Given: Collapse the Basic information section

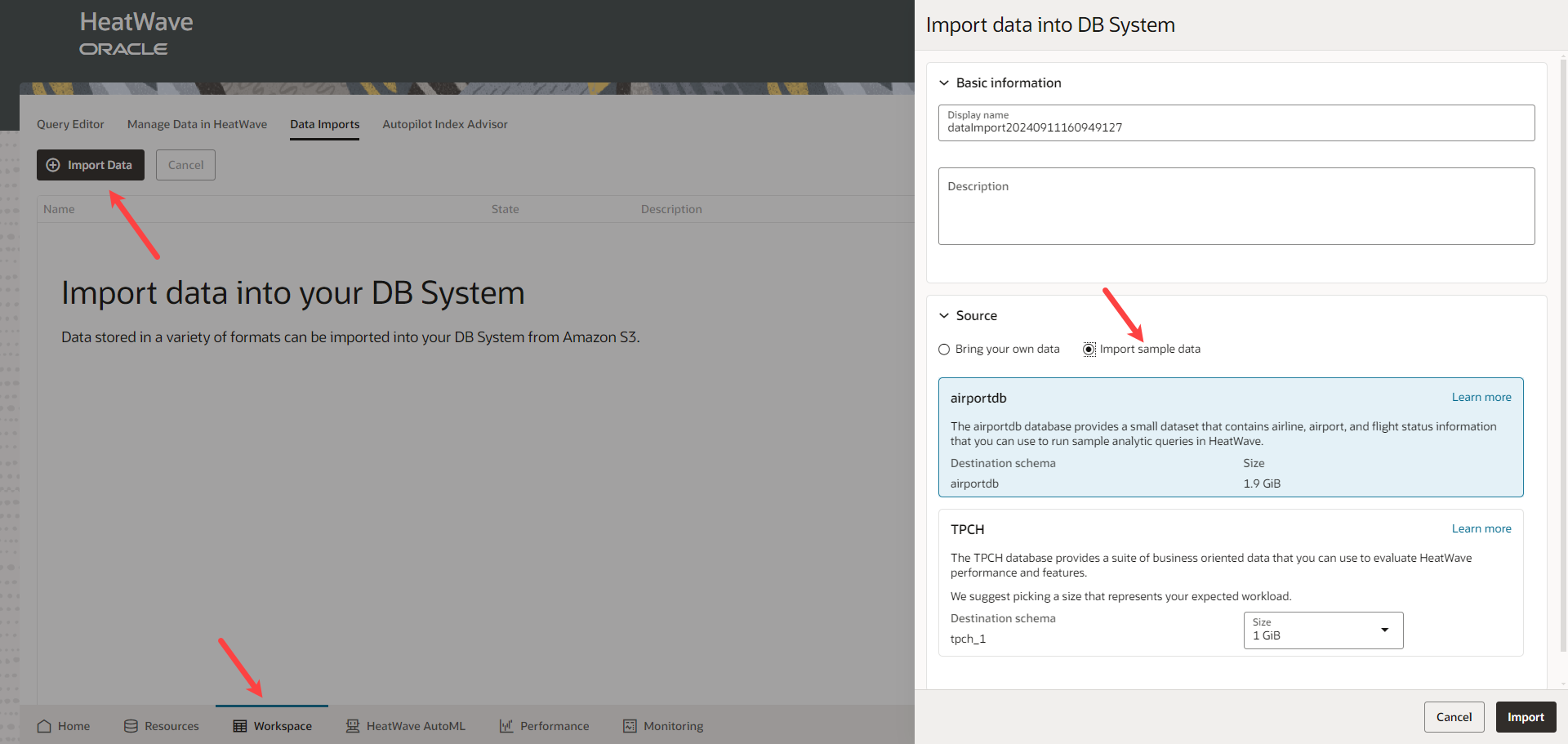Looking at the screenshot, I should [944, 83].
